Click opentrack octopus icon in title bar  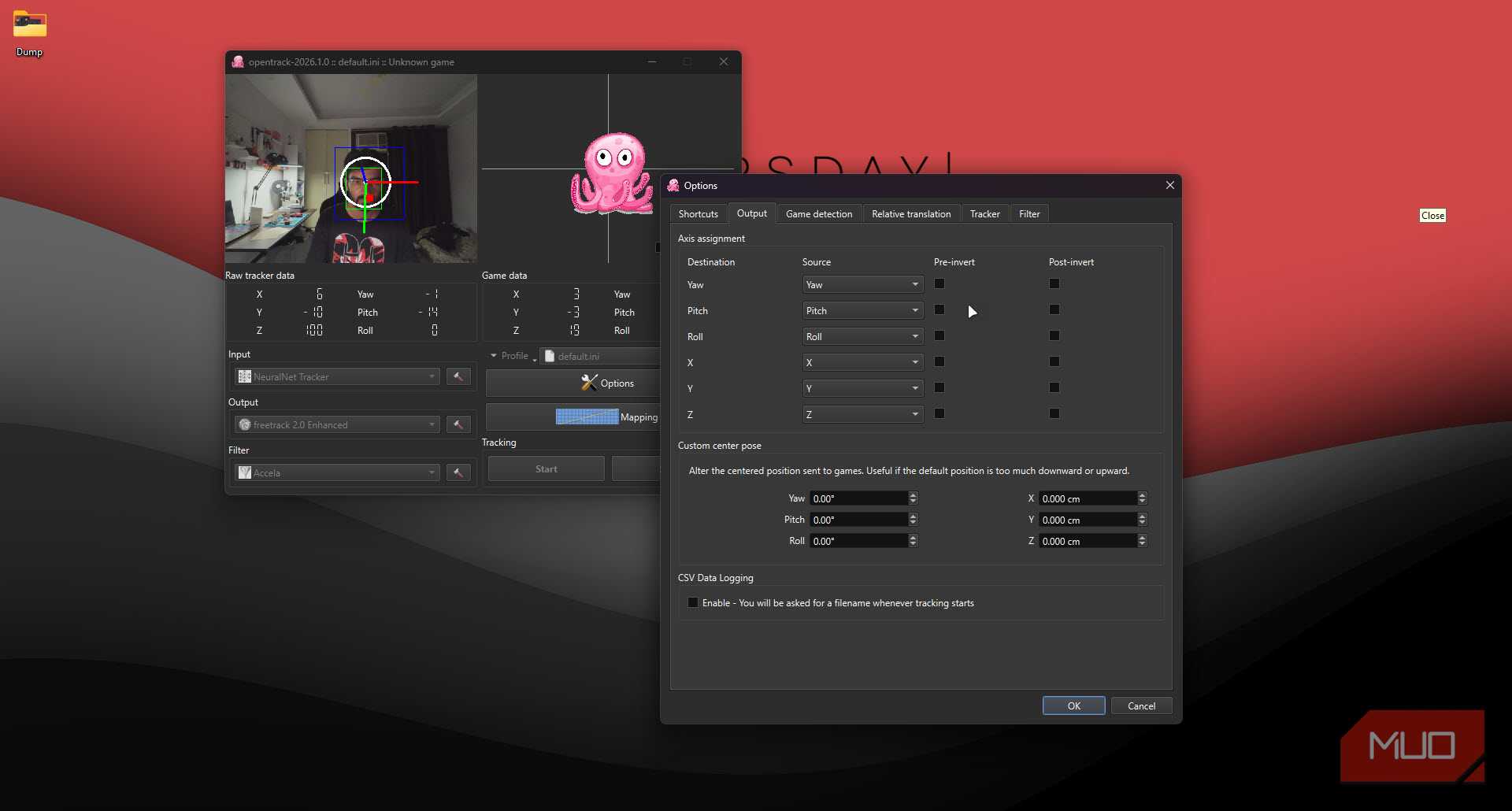237,61
